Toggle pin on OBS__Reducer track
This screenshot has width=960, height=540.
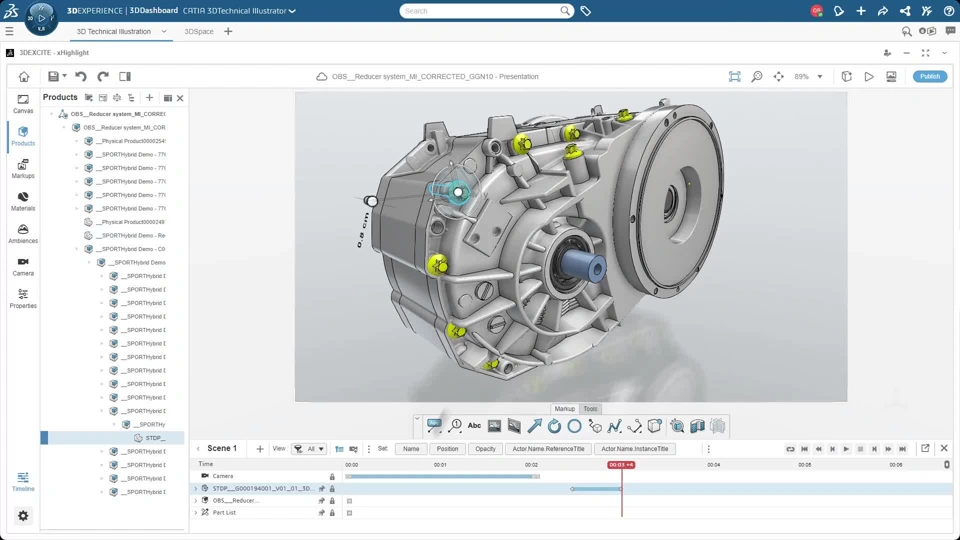click(x=321, y=501)
